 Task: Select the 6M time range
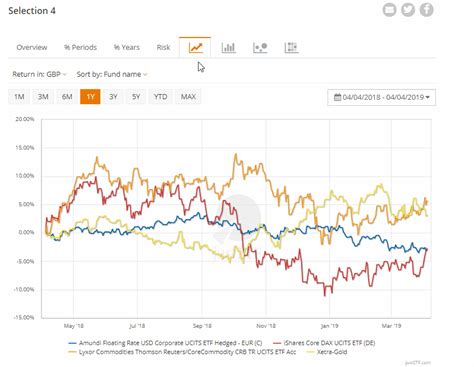[67, 97]
